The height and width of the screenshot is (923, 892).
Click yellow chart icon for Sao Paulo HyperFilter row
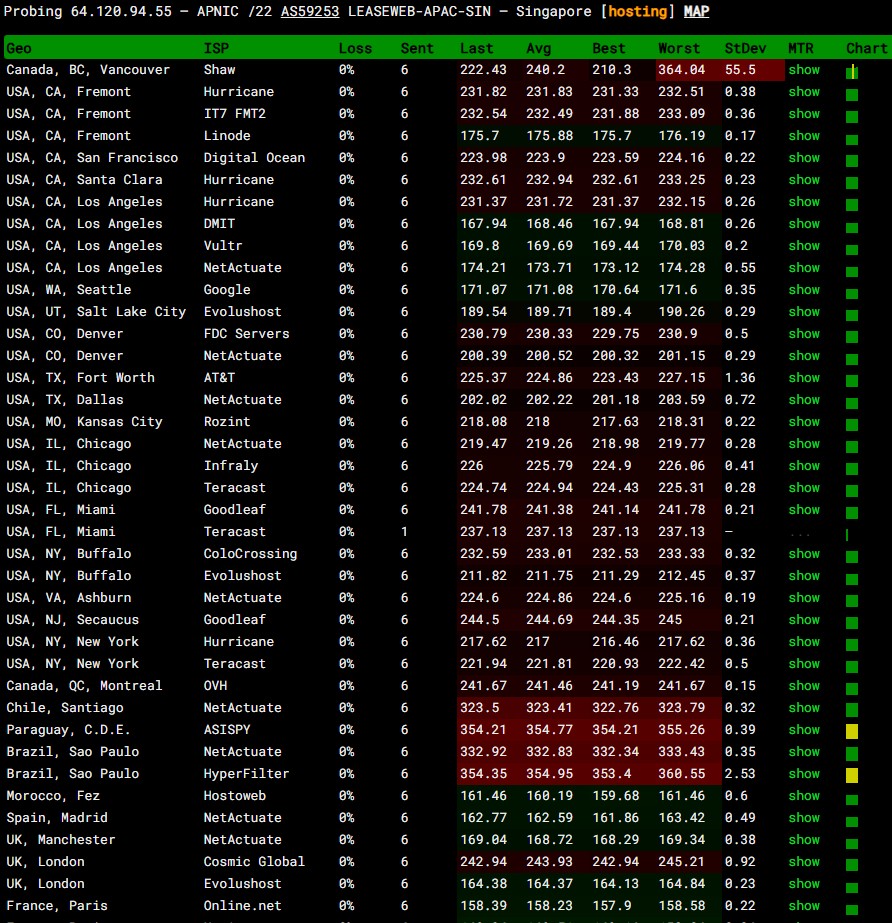pyautogui.click(x=851, y=775)
